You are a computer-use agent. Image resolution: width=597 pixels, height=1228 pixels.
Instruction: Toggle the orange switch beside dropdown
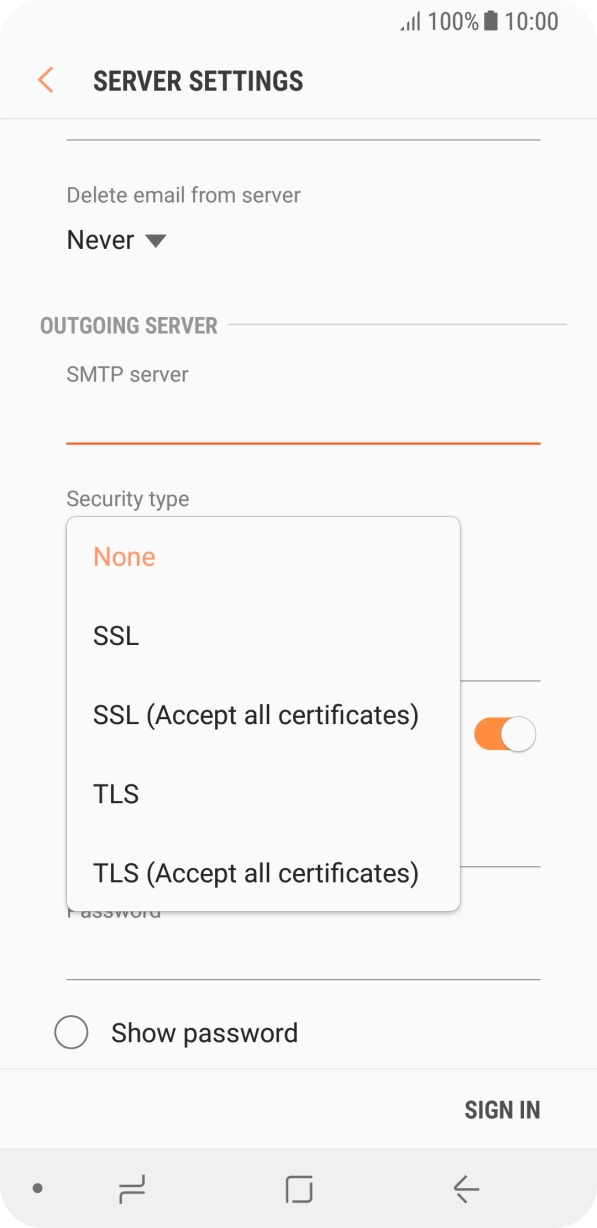click(505, 734)
